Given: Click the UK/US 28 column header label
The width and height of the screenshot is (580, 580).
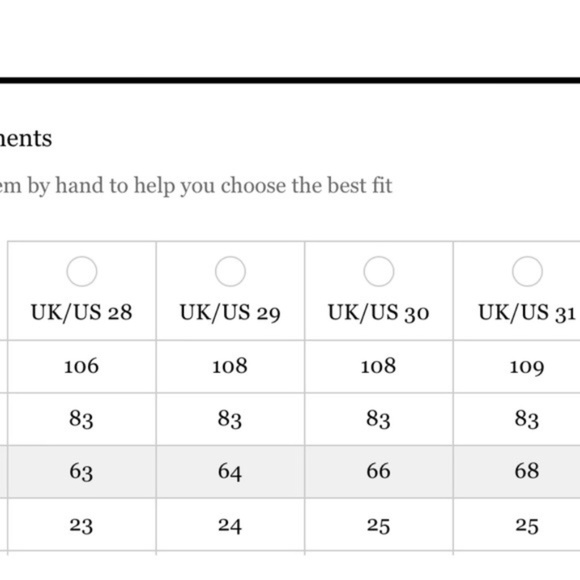Looking at the screenshot, I should (81, 313).
